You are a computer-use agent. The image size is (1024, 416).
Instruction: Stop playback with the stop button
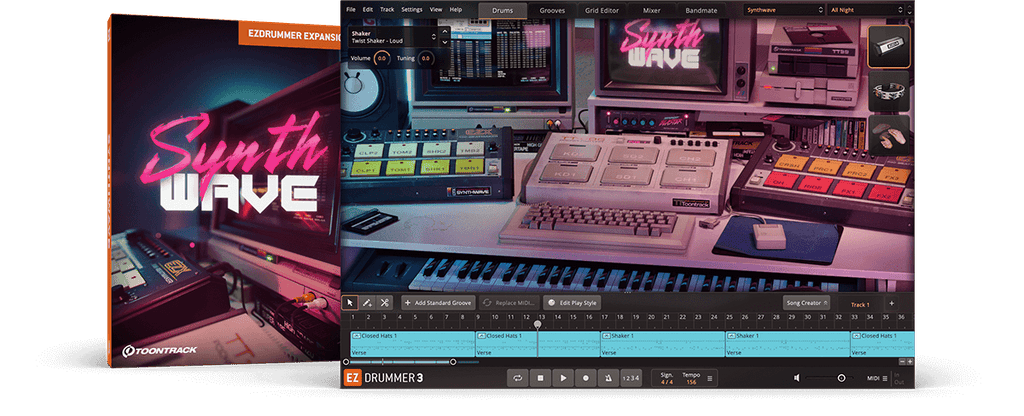540,377
